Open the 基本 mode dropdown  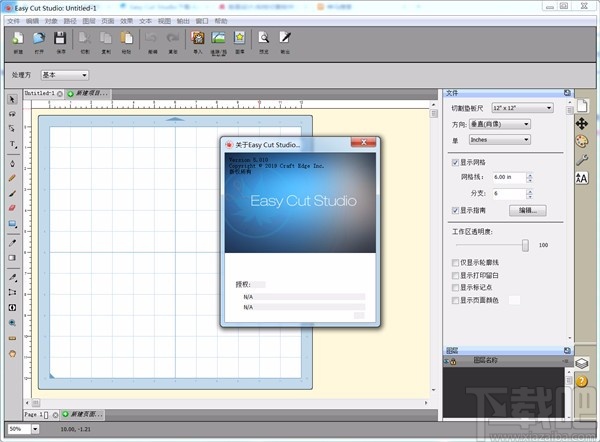coord(65,75)
